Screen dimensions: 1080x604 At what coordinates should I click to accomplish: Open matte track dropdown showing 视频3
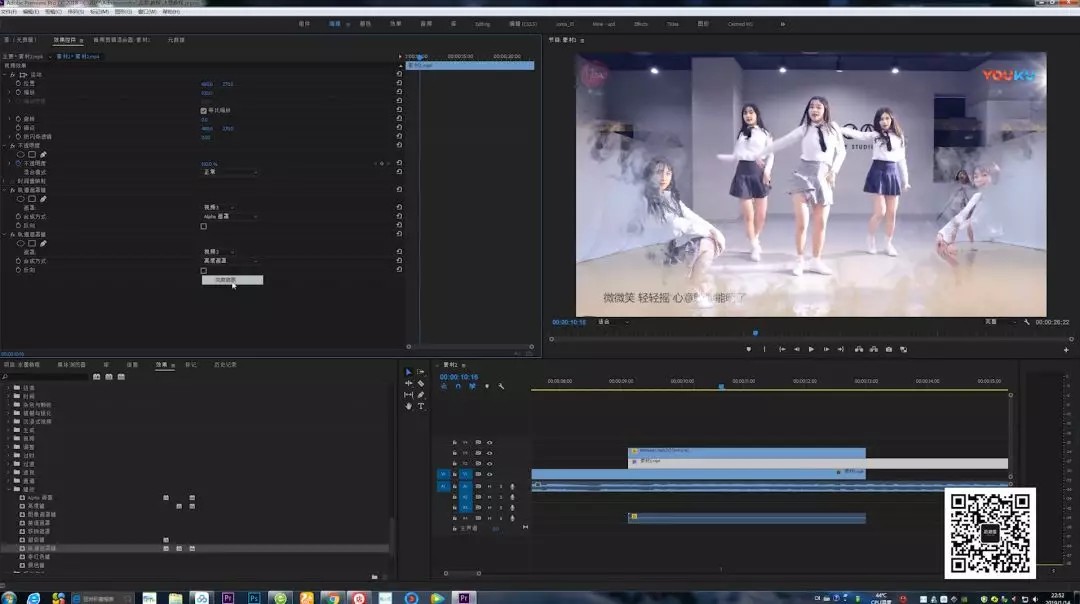pos(218,207)
